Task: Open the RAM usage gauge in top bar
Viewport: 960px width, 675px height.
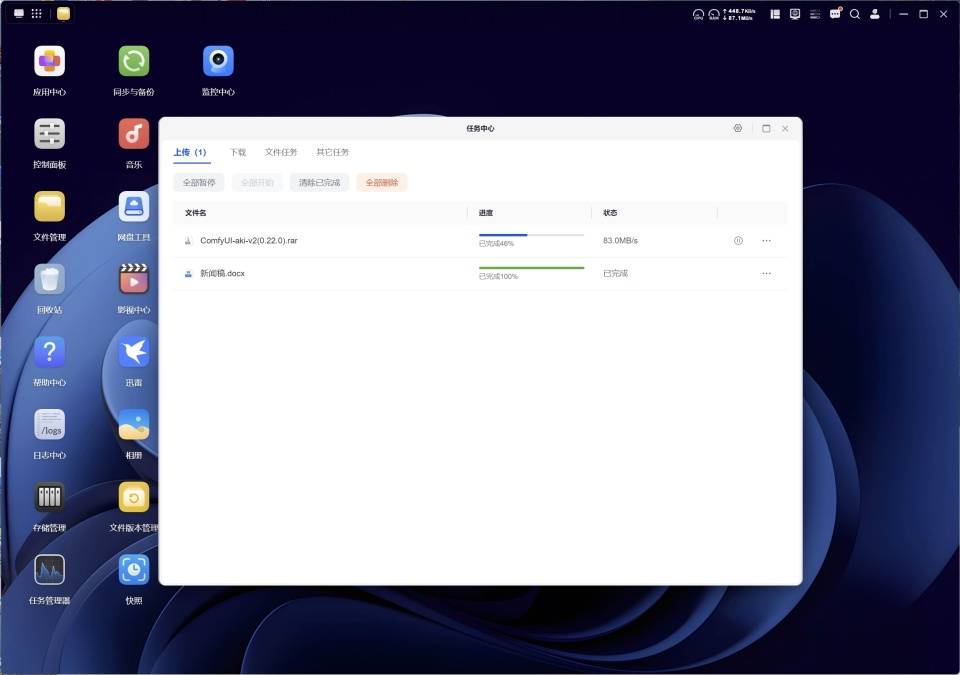Action: coord(714,14)
